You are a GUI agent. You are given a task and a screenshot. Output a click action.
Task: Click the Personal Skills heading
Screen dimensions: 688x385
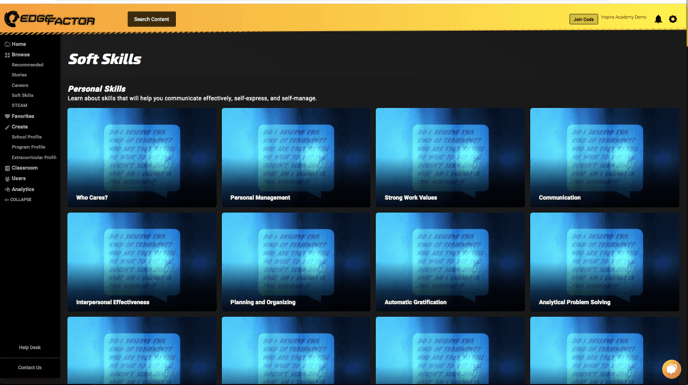pos(97,89)
